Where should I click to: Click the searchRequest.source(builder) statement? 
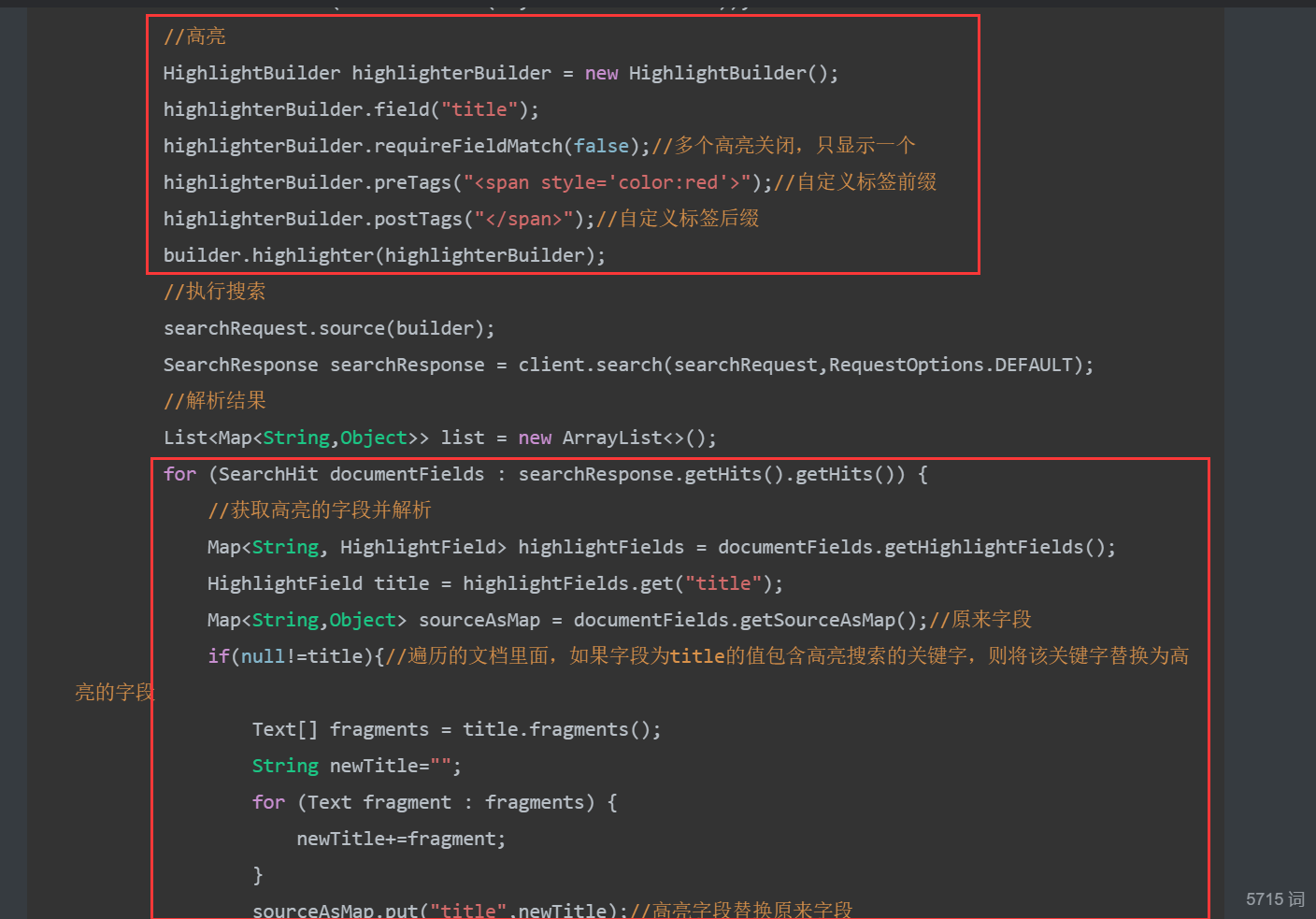(329, 328)
